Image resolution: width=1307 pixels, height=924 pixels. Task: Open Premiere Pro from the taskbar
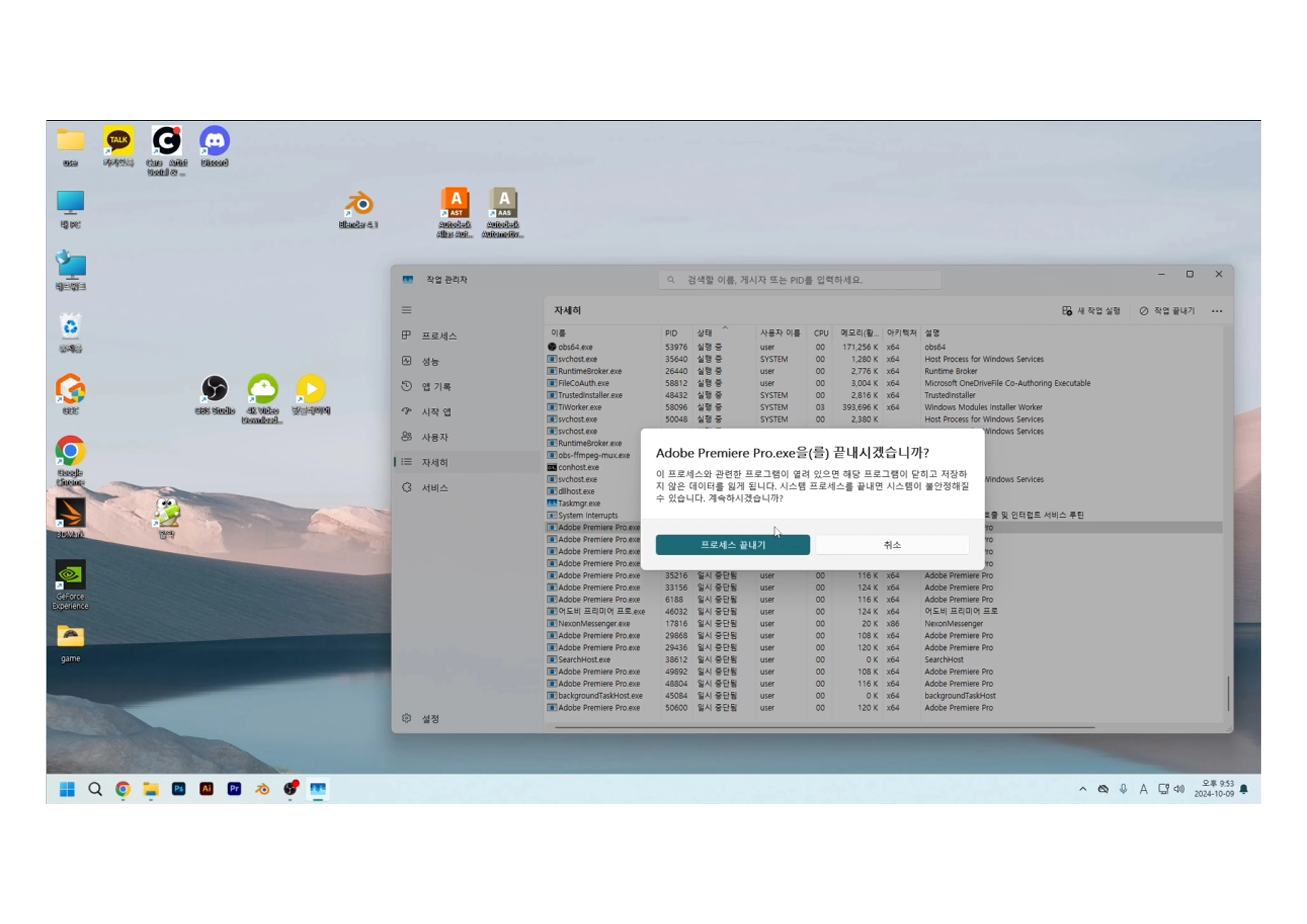tap(234, 789)
